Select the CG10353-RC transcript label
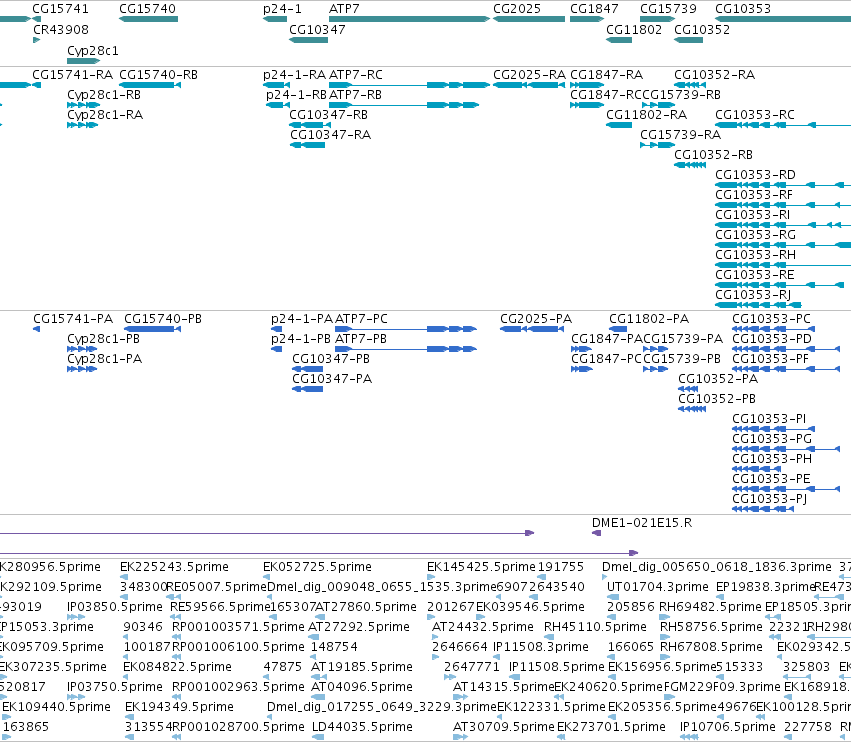 [755, 115]
